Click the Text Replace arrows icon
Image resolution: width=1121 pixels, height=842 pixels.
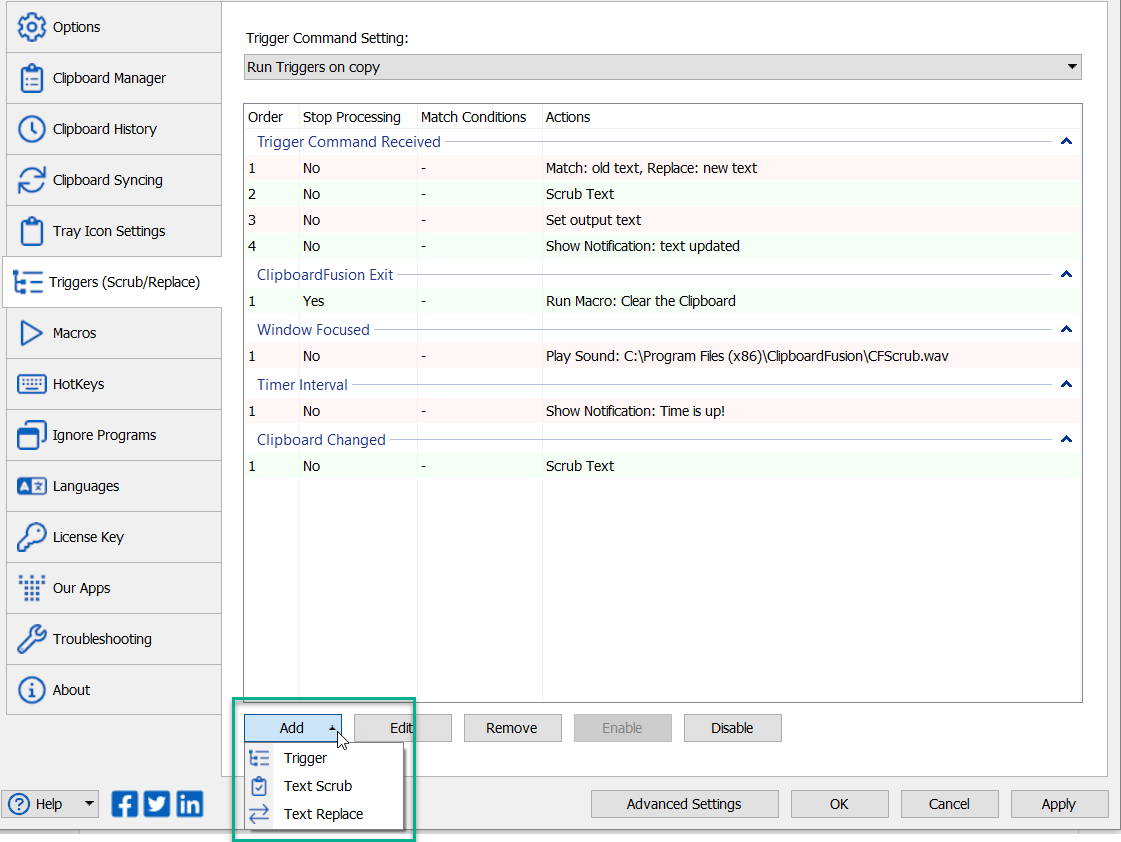point(260,814)
